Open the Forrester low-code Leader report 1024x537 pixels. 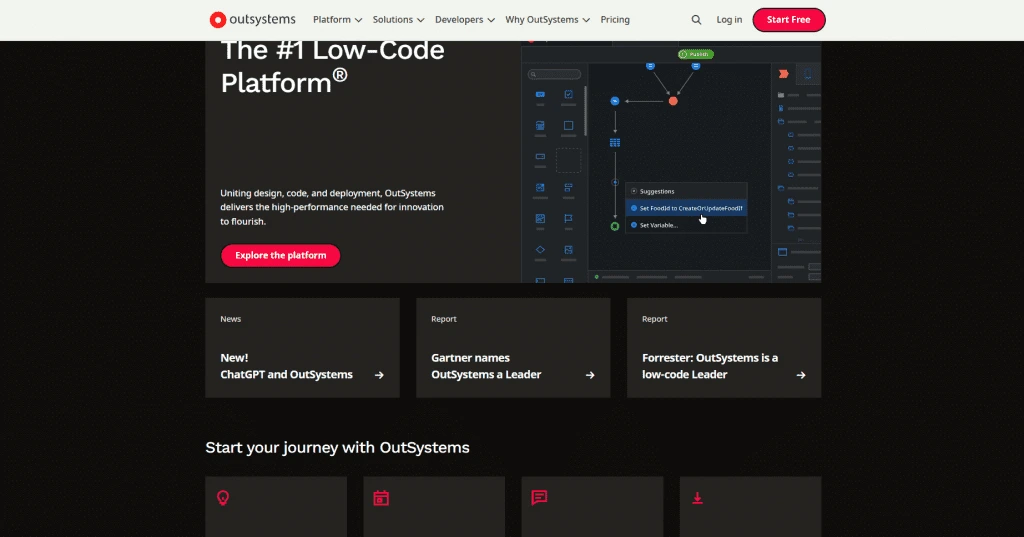click(724, 348)
